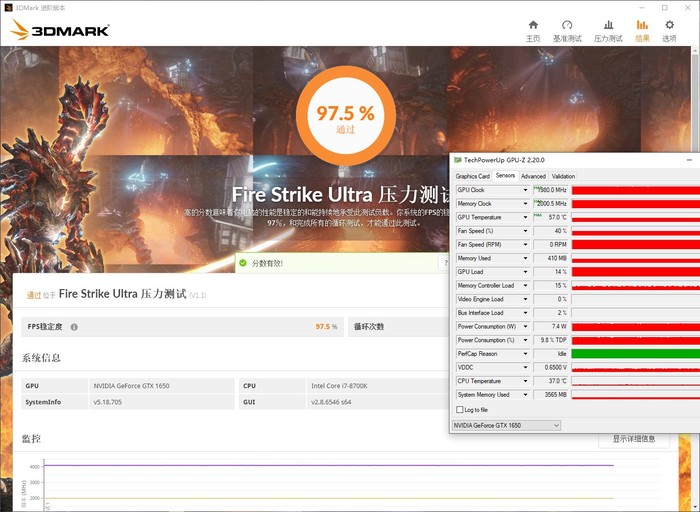700x512 pixels.
Task: Open the 3DMark home page icon
Action: click(533, 25)
